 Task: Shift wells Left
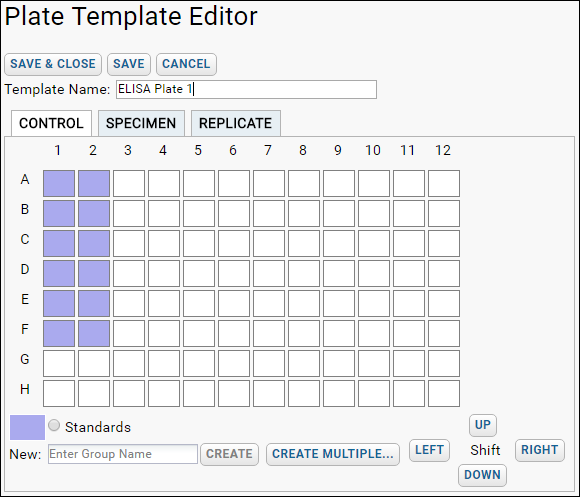pyautogui.click(x=429, y=450)
